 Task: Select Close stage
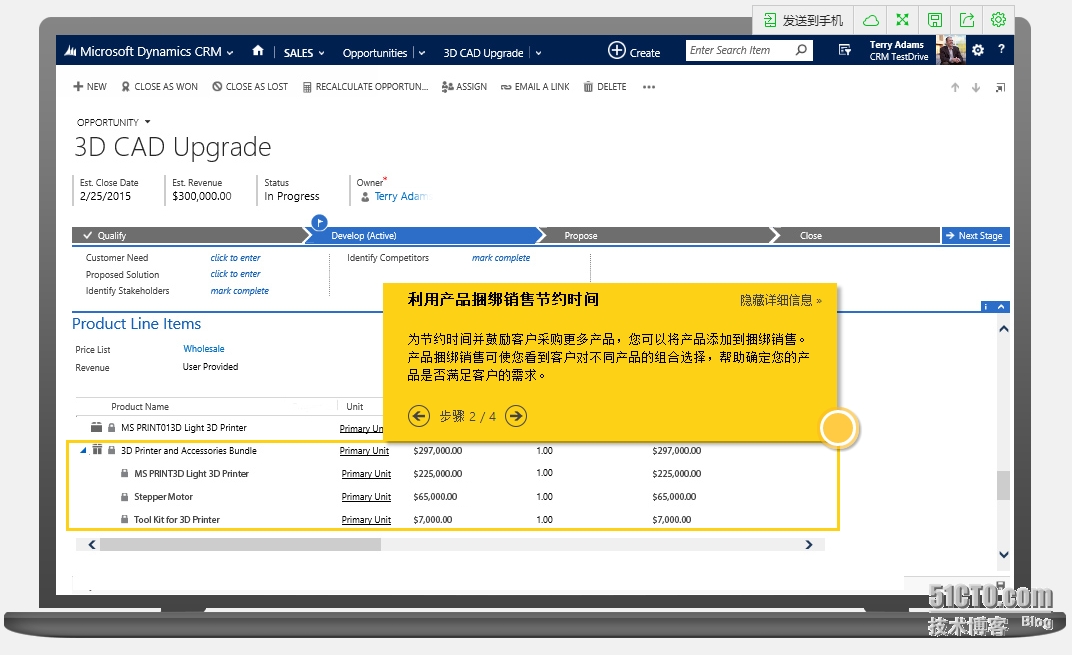pos(858,235)
